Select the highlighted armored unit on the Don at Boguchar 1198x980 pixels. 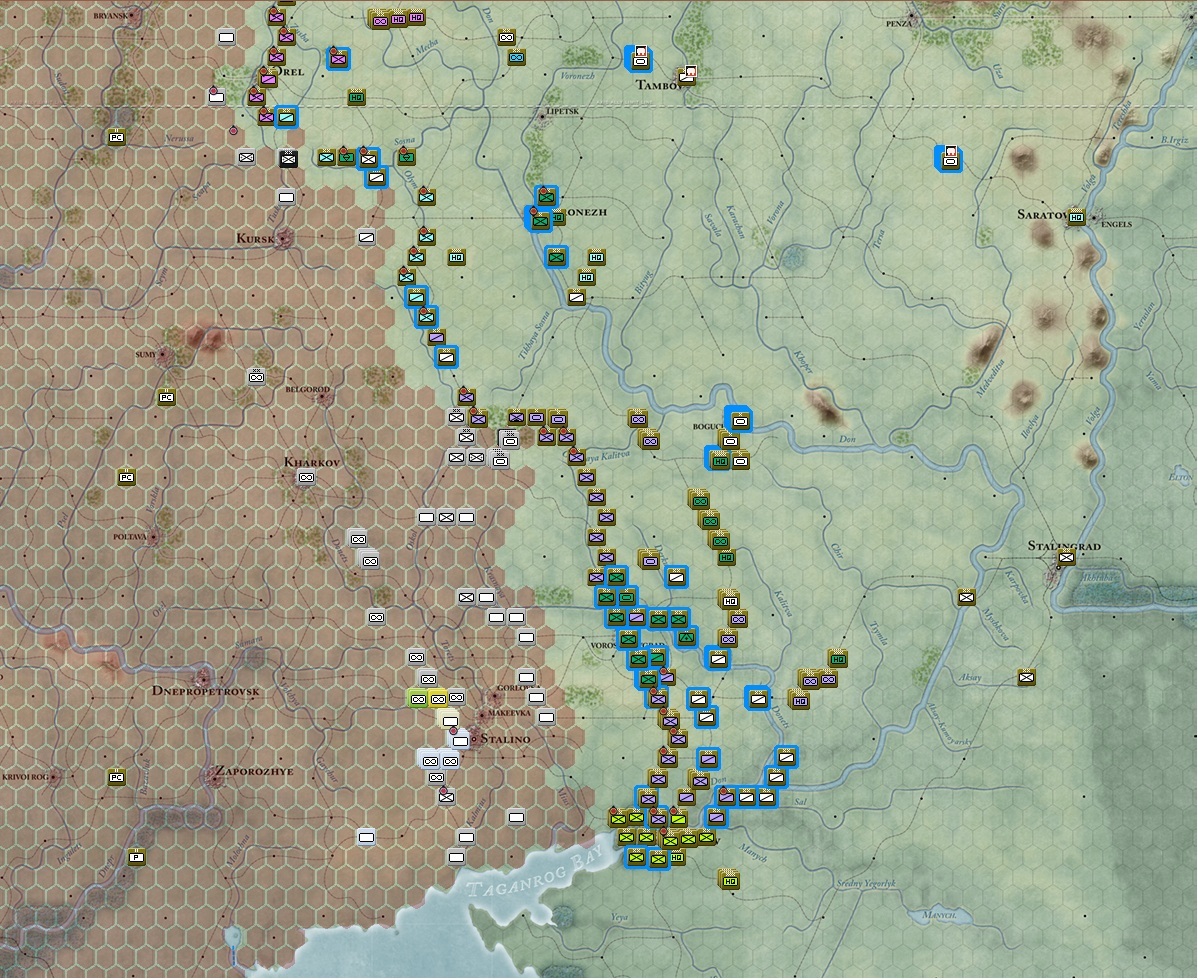point(739,420)
